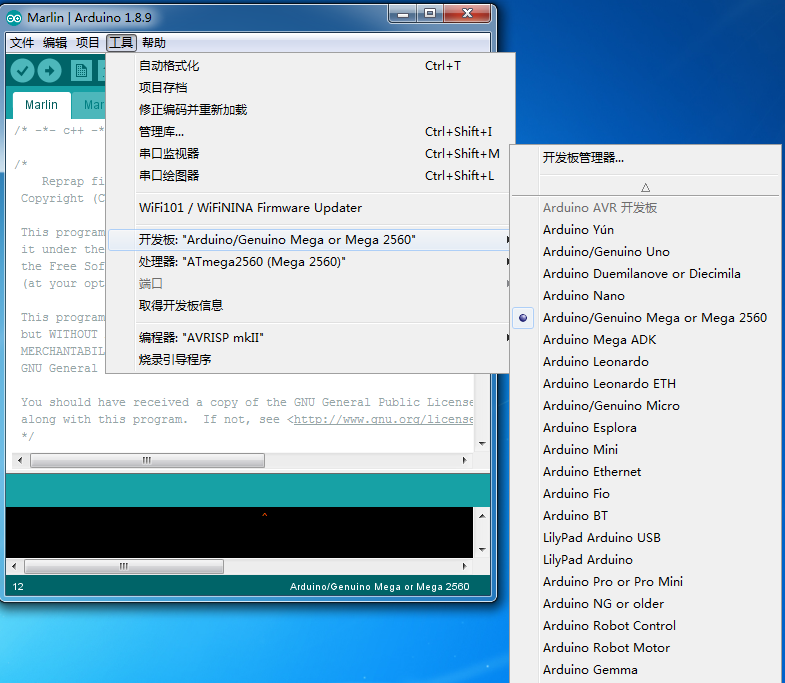Click the console scrollbar right arrow
The width and height of the screenshot is (785, 683).
pos(465,566)
